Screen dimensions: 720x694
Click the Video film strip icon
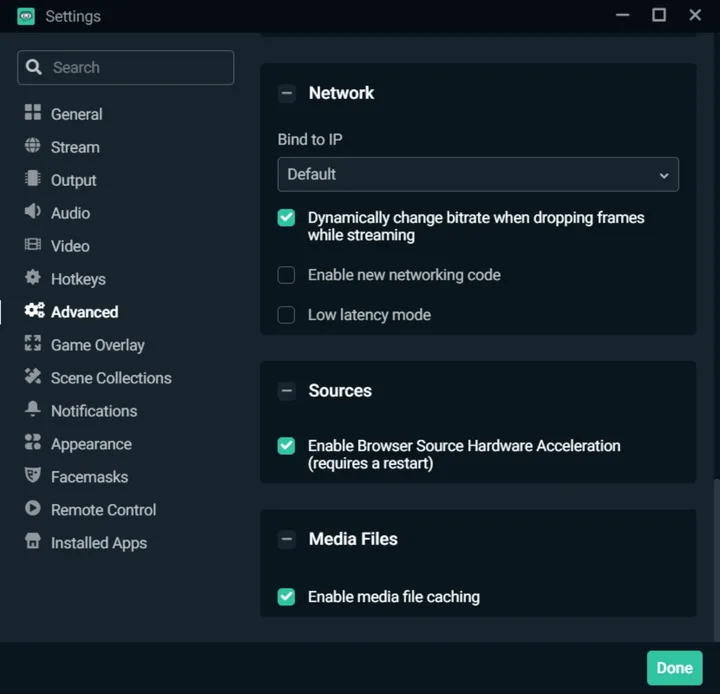point(33,244)
